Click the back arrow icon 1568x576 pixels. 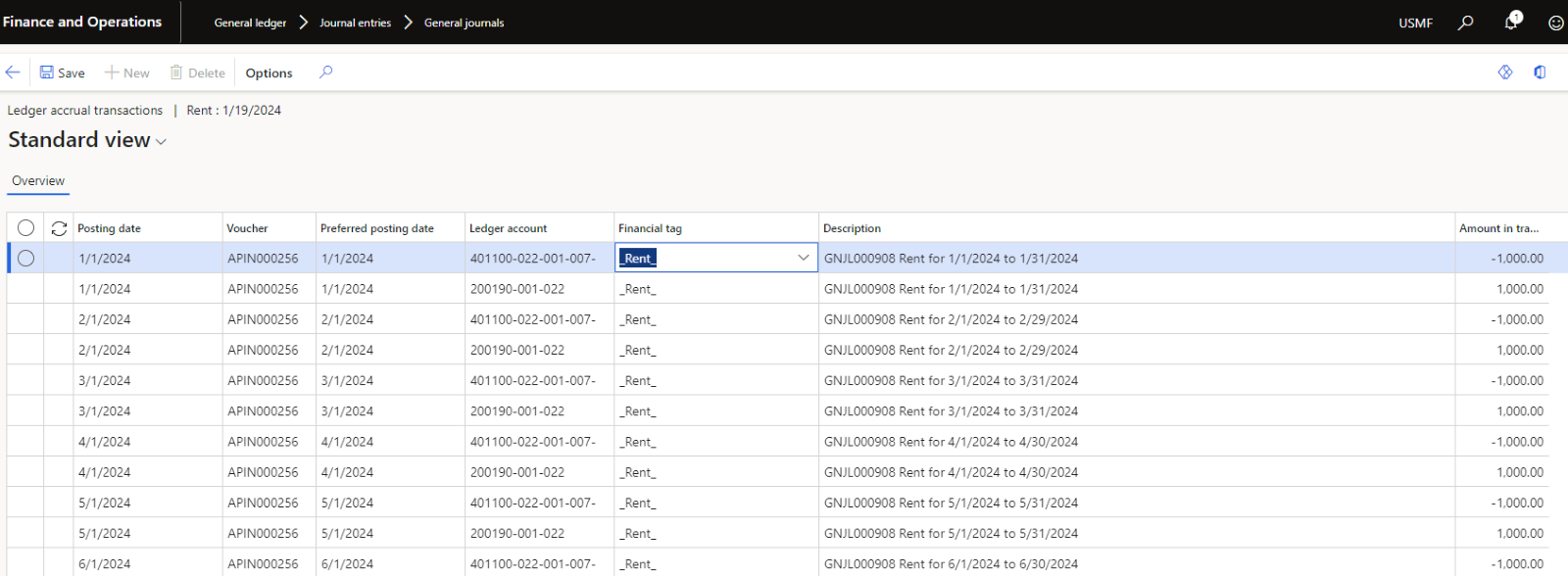pos(13,72)
